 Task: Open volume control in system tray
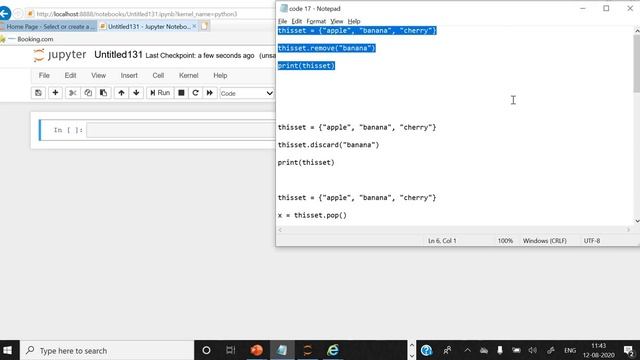(533, 350)
